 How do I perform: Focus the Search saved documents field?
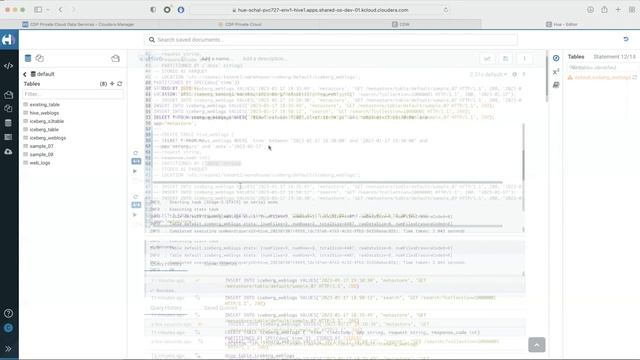pos(331,40)
